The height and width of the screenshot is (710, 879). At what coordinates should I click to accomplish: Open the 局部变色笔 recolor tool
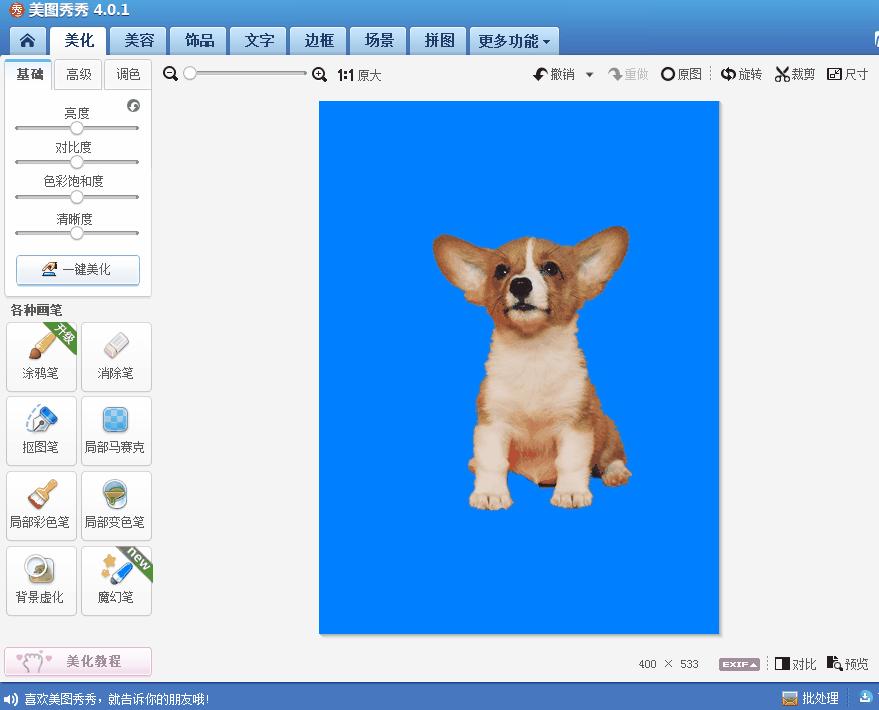[116, 505]
